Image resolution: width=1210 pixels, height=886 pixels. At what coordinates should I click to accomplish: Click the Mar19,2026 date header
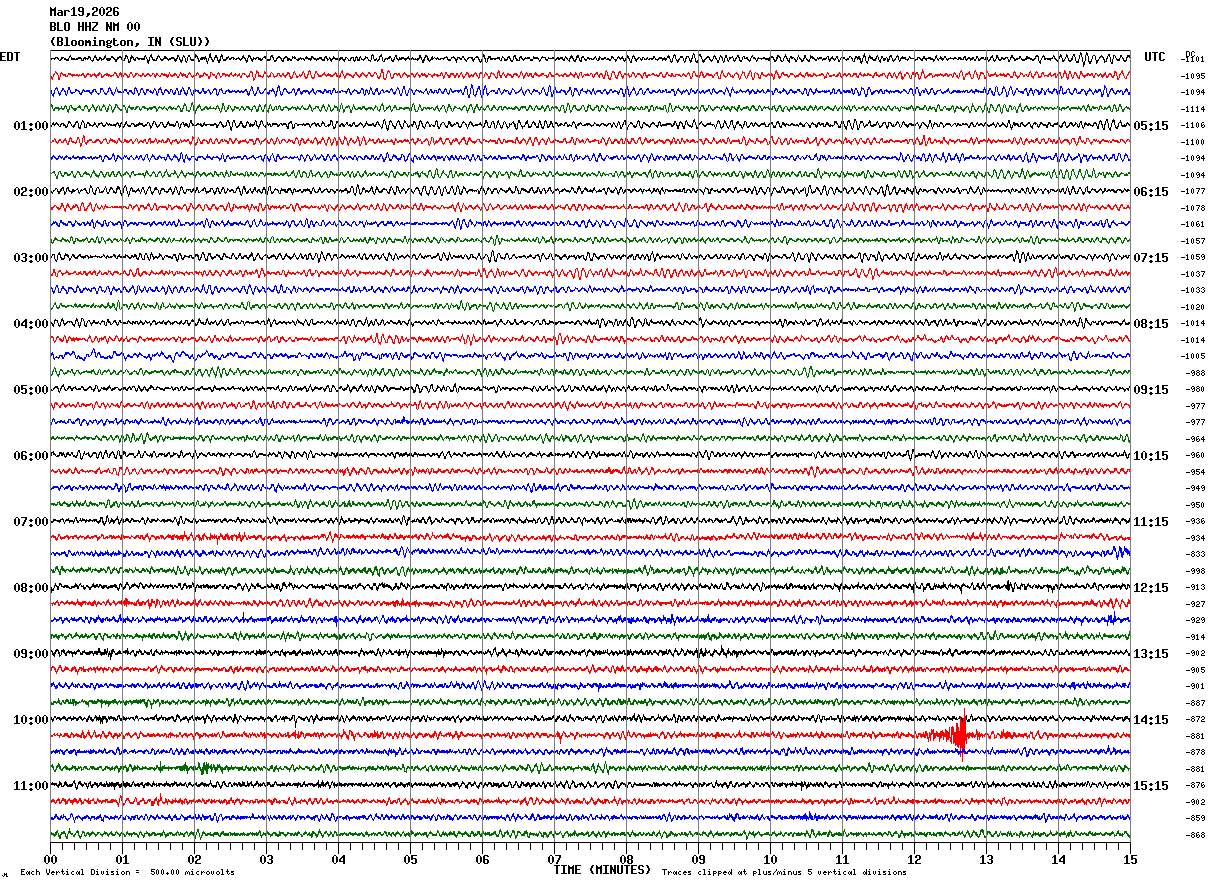tap(84, 12)
